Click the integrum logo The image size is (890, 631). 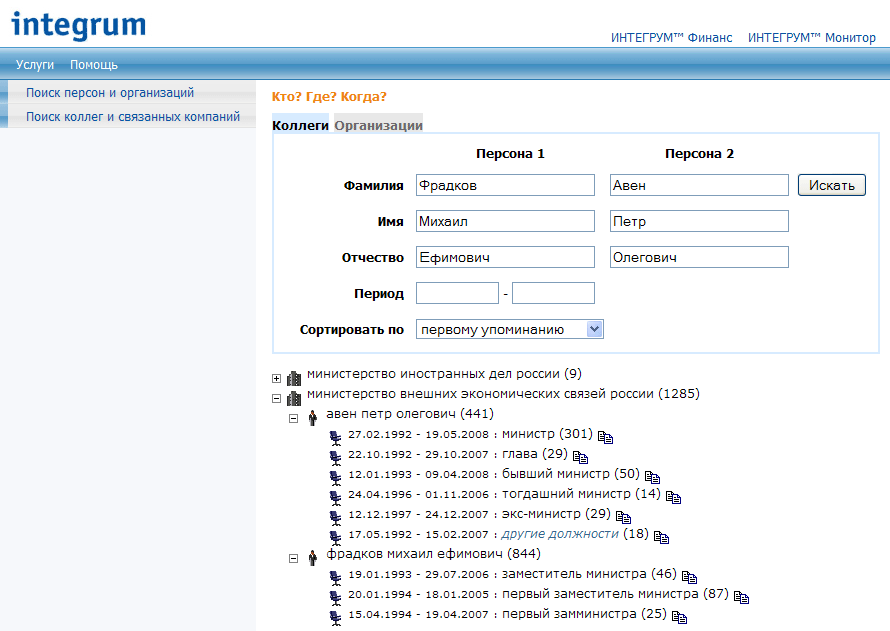pos(78,26)
